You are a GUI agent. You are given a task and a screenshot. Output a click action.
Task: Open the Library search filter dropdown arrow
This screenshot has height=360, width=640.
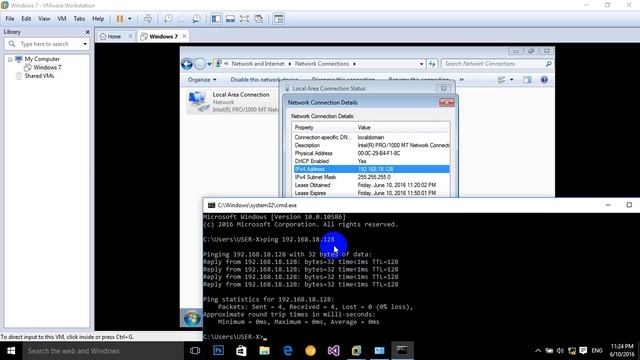[85, 44]
